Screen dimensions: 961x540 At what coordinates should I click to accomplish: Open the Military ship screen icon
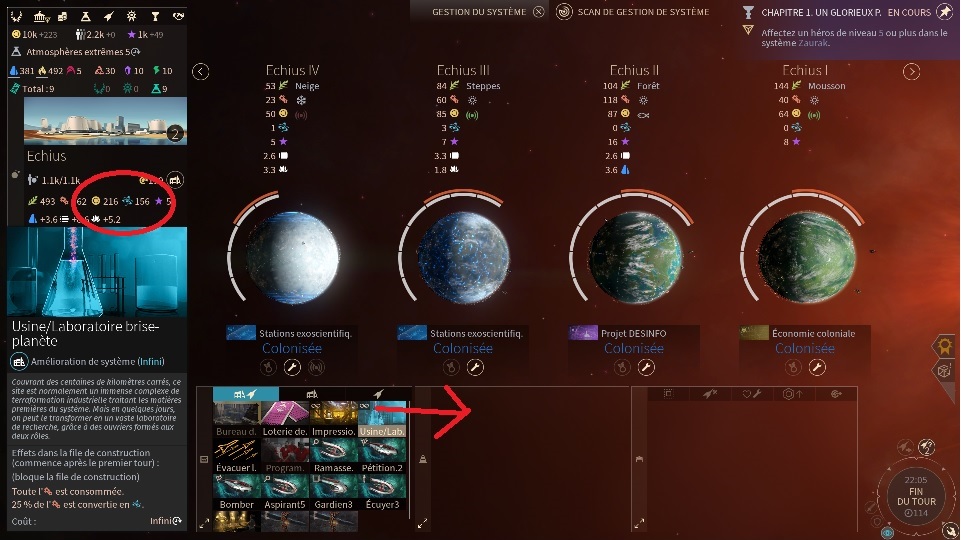tap(108, 17)
